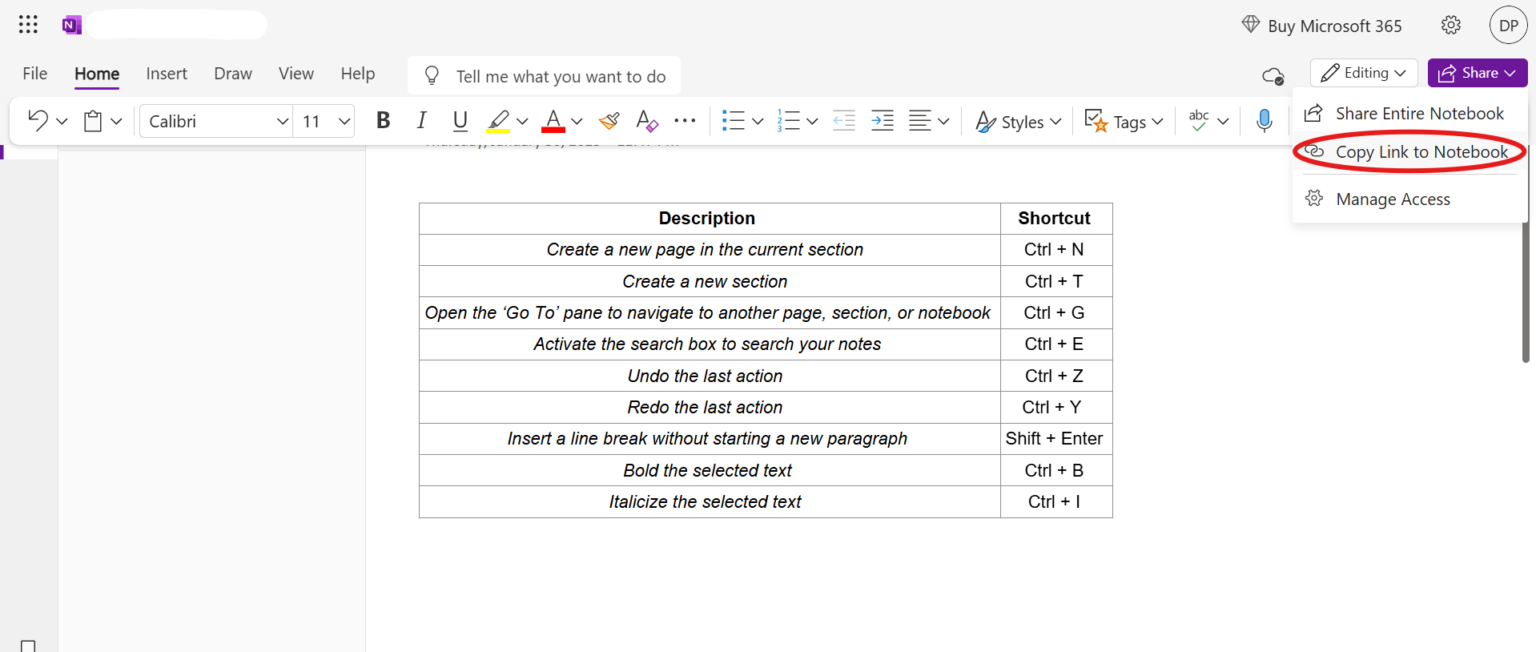Screen dimensions: 1536x652
Task: Apply underline formatting
Action: point(459,120)
